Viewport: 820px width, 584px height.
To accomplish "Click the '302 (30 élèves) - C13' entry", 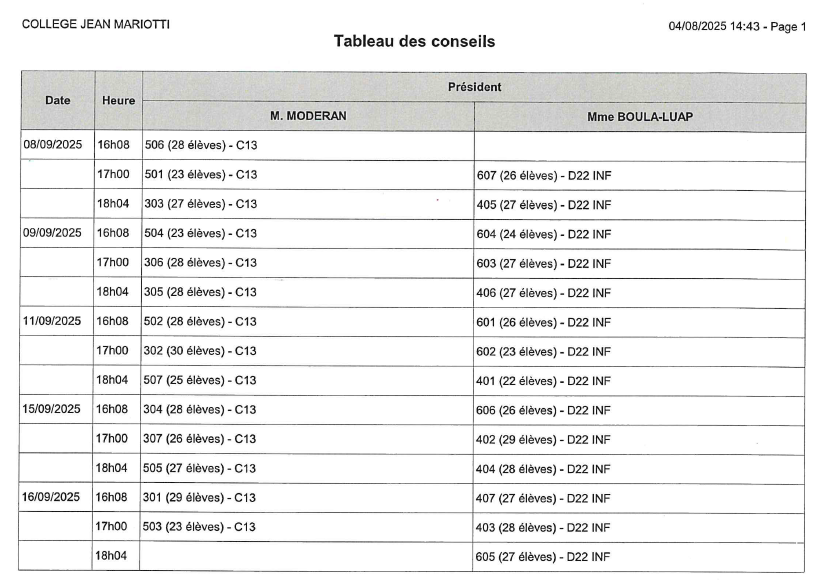I will tap(201, 351).
